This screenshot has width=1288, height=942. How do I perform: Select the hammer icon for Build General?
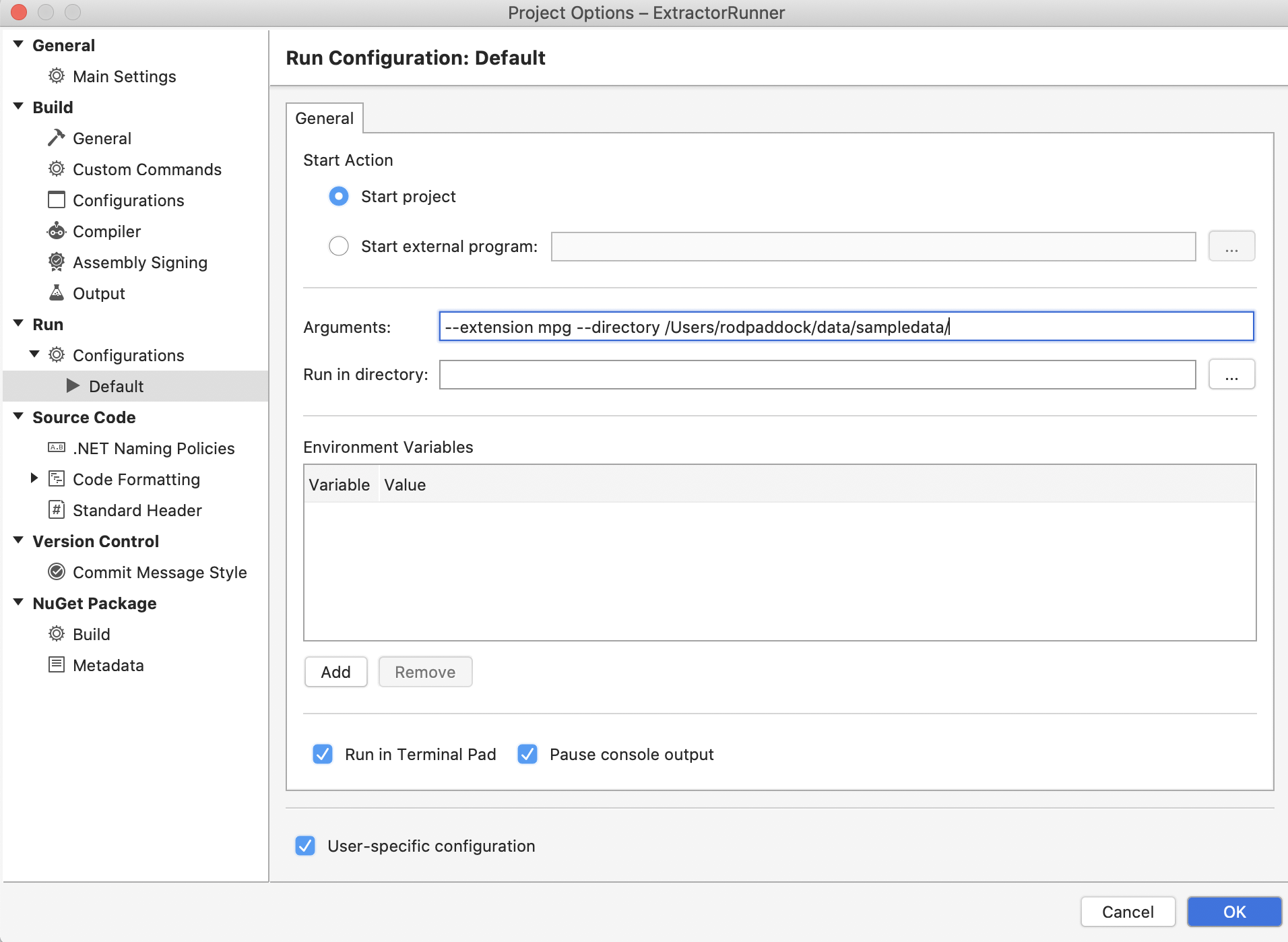coord(57,138)
